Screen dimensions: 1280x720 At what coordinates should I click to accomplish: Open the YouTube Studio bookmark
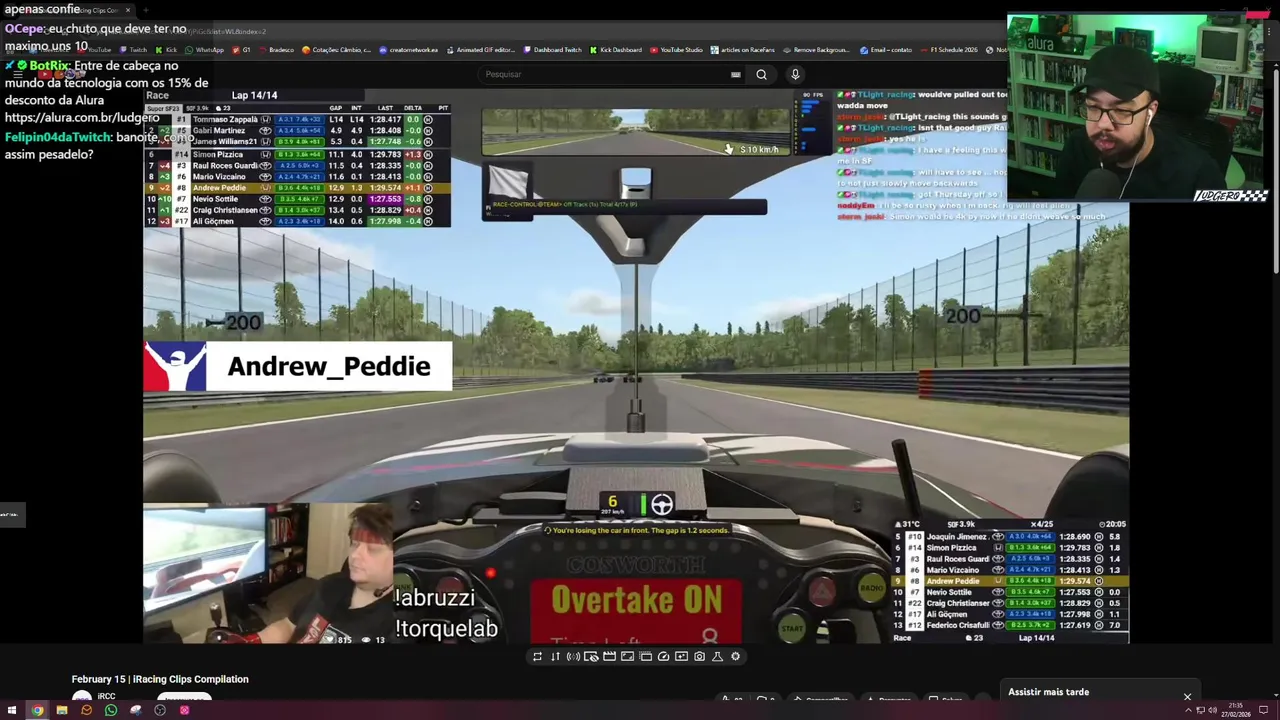676,50
